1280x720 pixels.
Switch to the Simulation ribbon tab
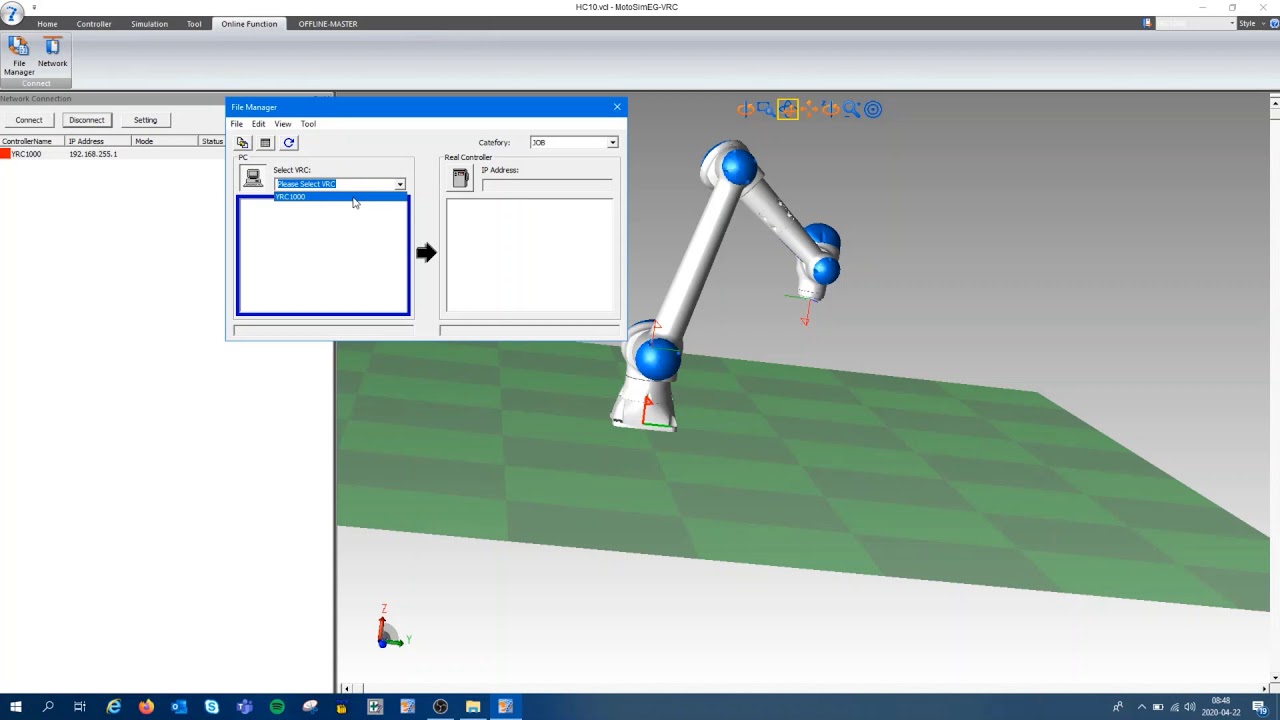pyautogui.click(x=149, y=24)
